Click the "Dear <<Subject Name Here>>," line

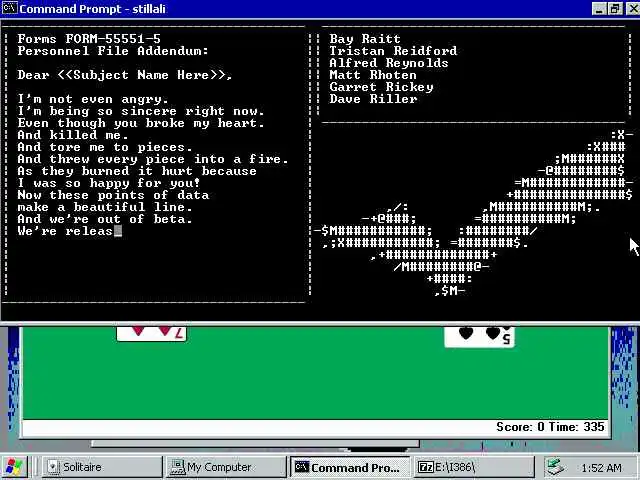(125, 75)
